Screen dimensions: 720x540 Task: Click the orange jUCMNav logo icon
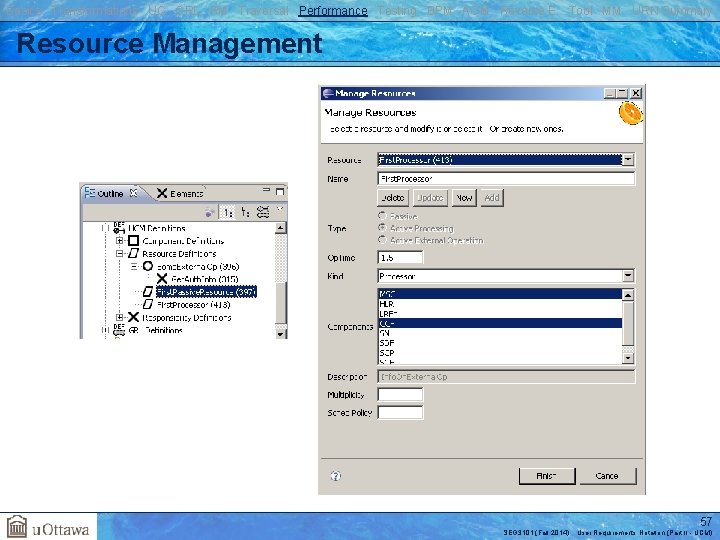click(630, 113)
